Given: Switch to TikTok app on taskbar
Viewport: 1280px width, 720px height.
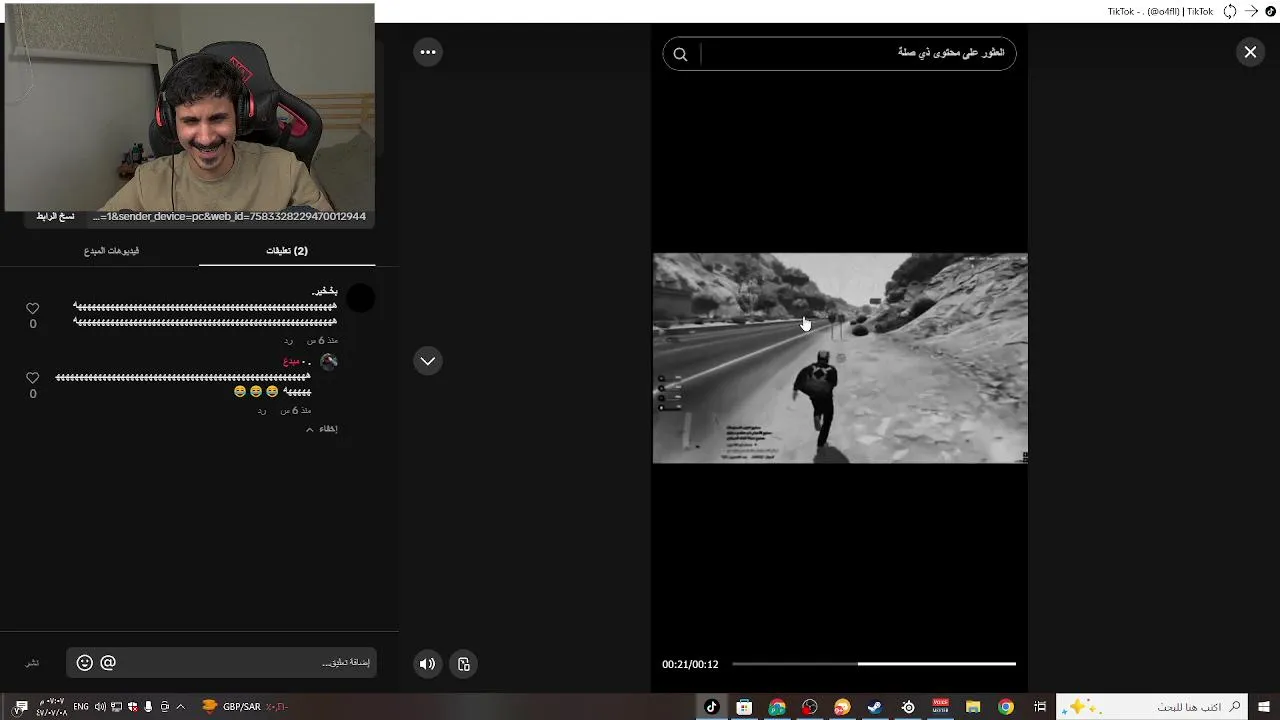Looking at the screenshot, I should coord(711,707).
